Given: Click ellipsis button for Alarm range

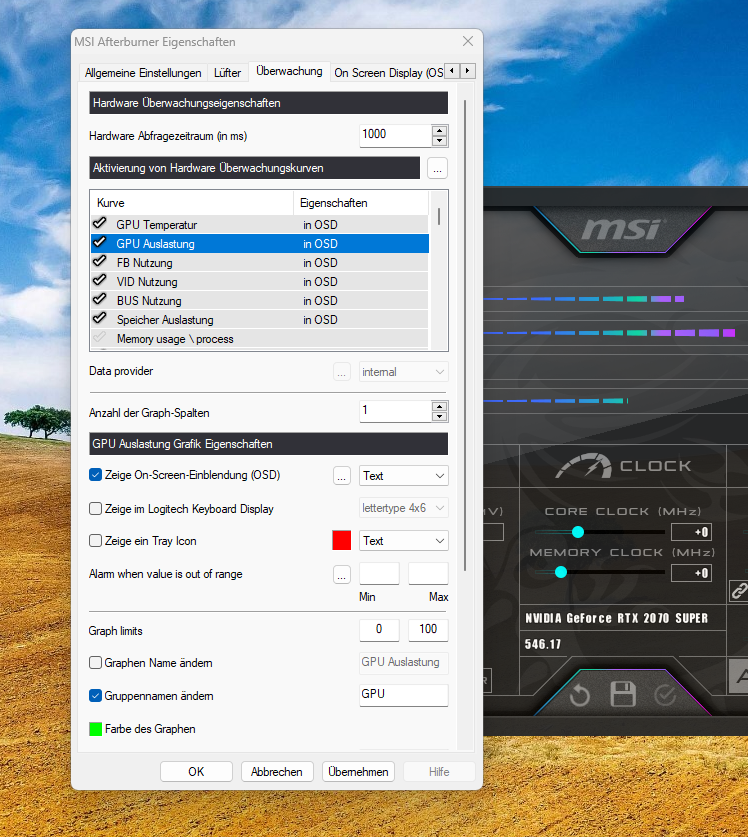Looking at the screenshot, I should click(x=342, y=574).
